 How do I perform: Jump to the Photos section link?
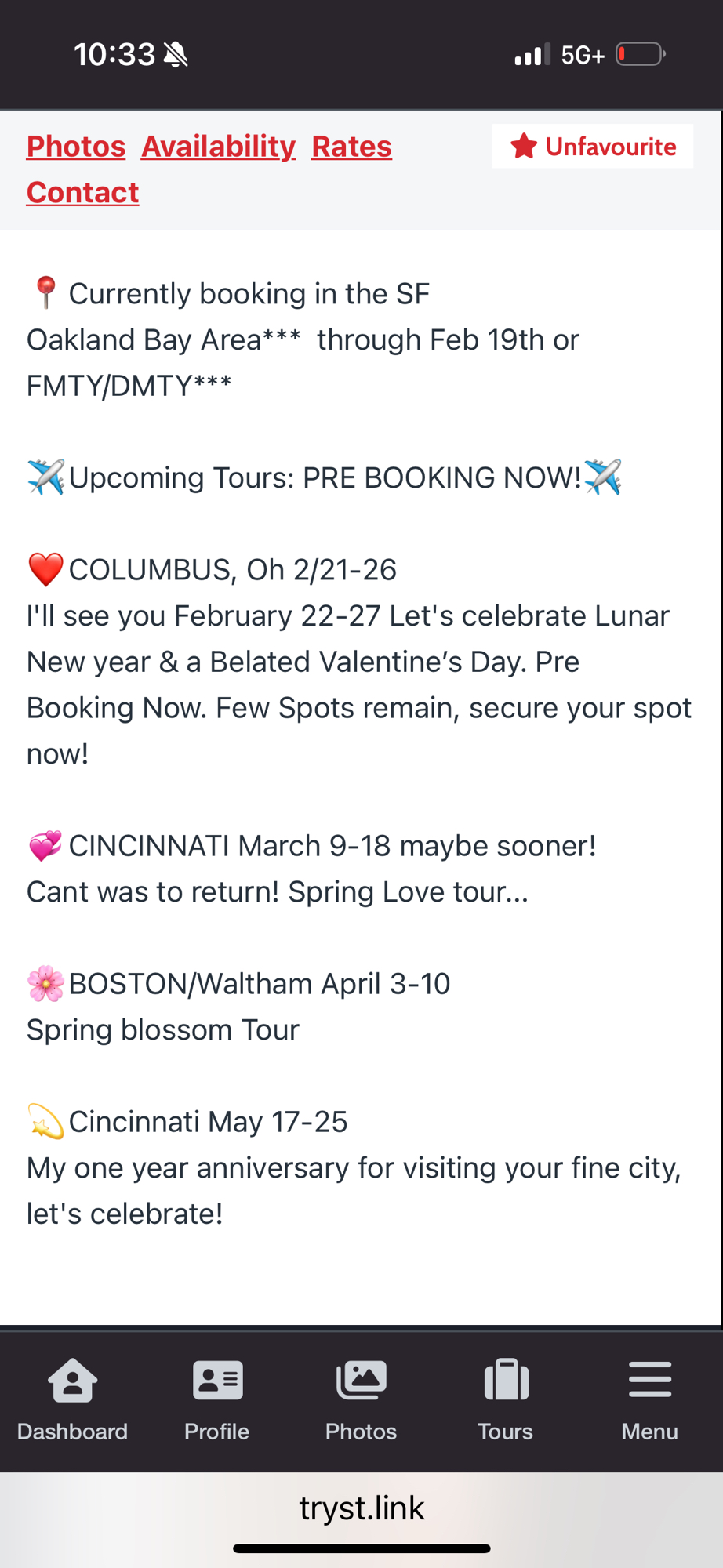click(76, 147)
